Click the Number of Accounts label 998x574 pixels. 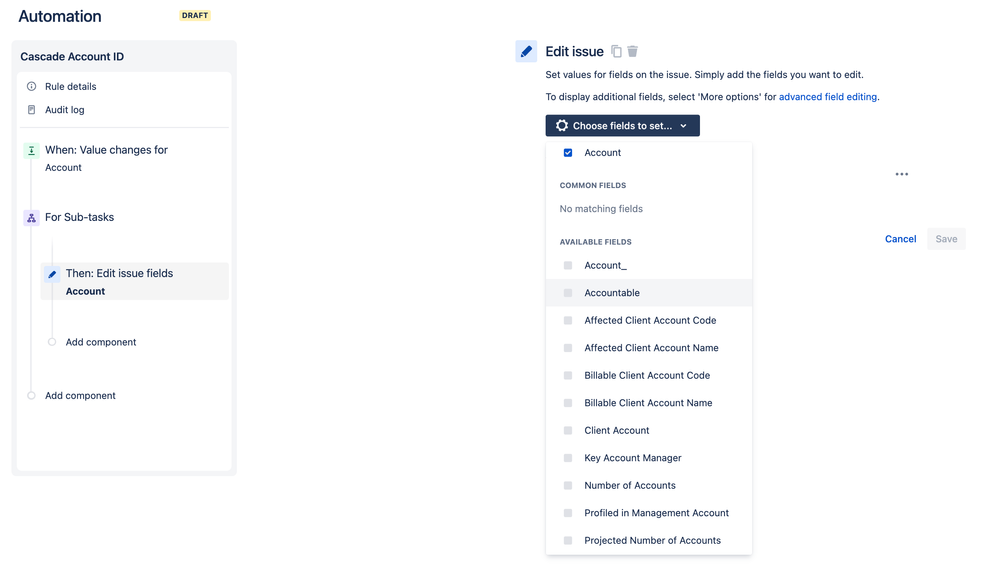pos(629,486)
